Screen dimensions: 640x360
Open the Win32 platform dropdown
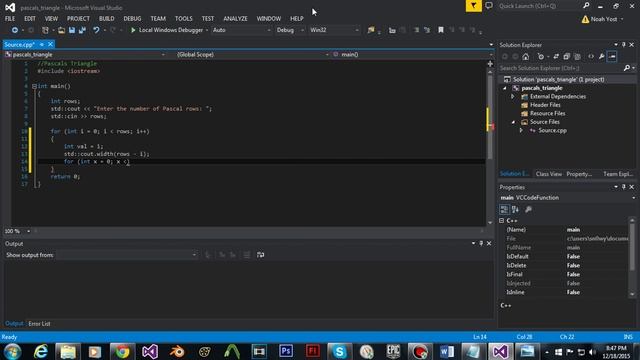pyautogui.click(x=334, y=30)
